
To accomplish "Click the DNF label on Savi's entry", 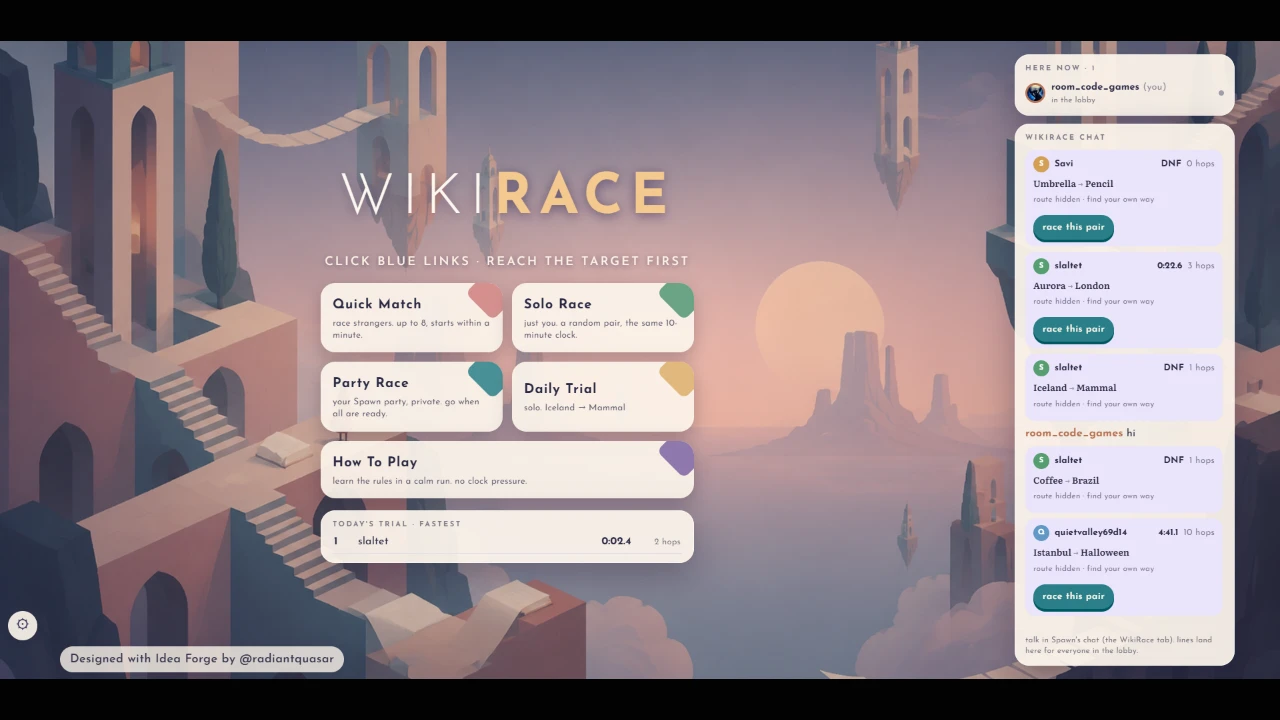I will click(1171, 164).
